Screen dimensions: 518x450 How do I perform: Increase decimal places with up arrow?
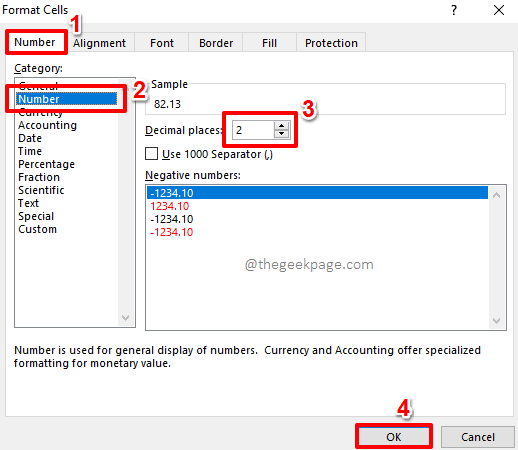tap(281, 126)
